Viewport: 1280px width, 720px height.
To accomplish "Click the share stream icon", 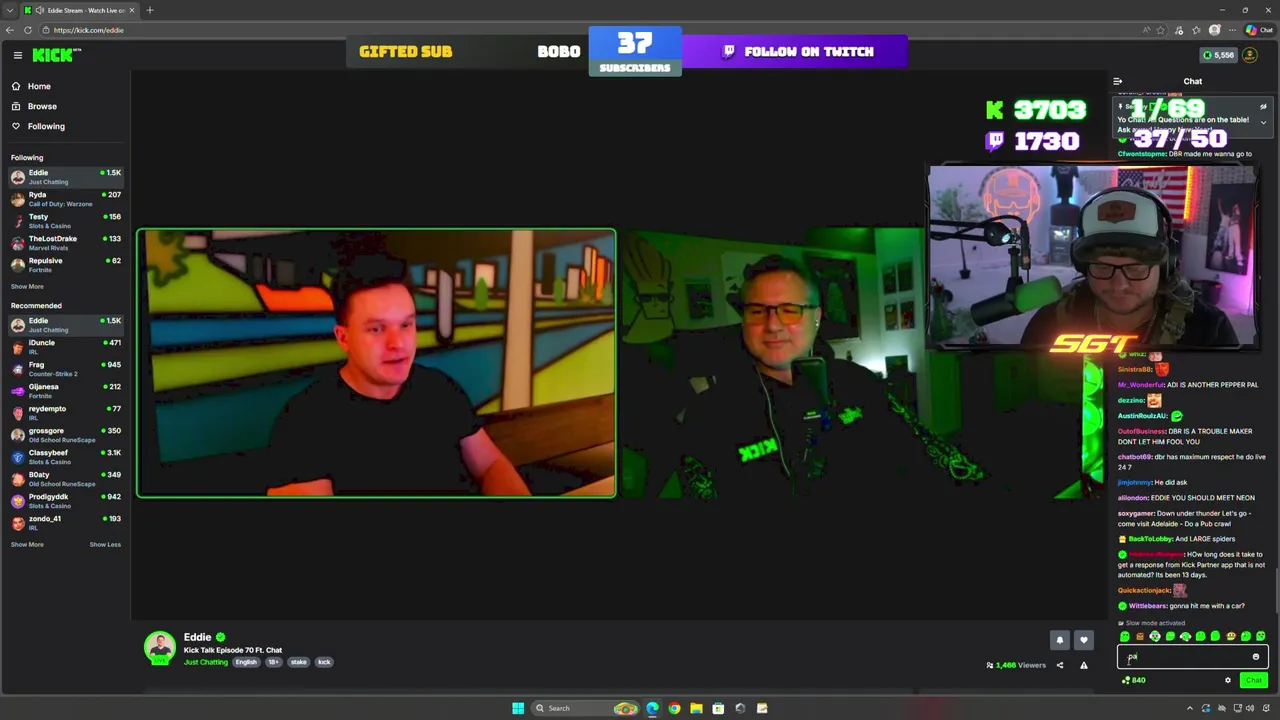I will [x=1060, y=665].
